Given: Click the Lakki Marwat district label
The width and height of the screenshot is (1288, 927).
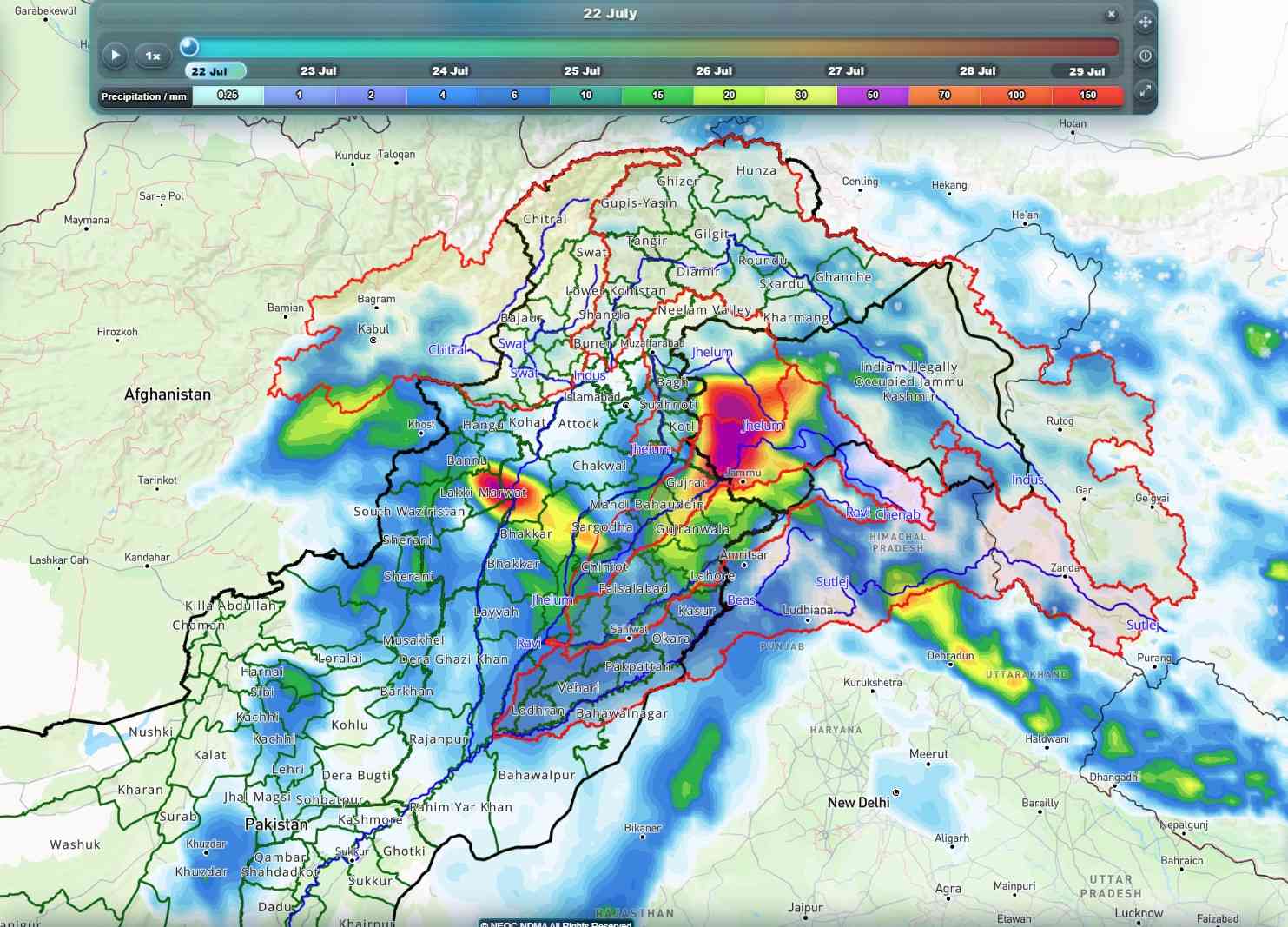Looking at the screenshot, I should point(483,493).
